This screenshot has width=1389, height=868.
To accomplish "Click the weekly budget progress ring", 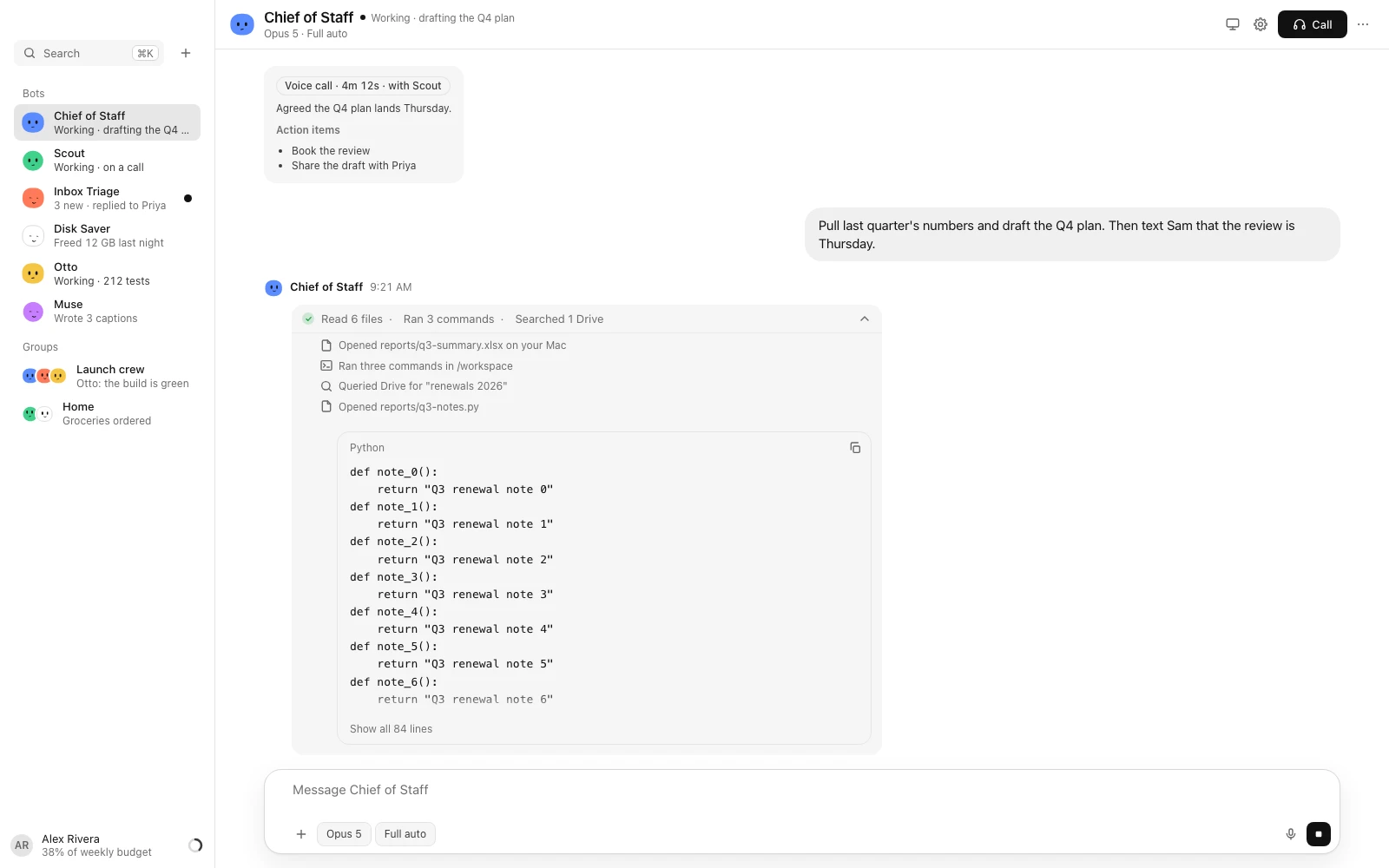I will (x=195, y=845).
